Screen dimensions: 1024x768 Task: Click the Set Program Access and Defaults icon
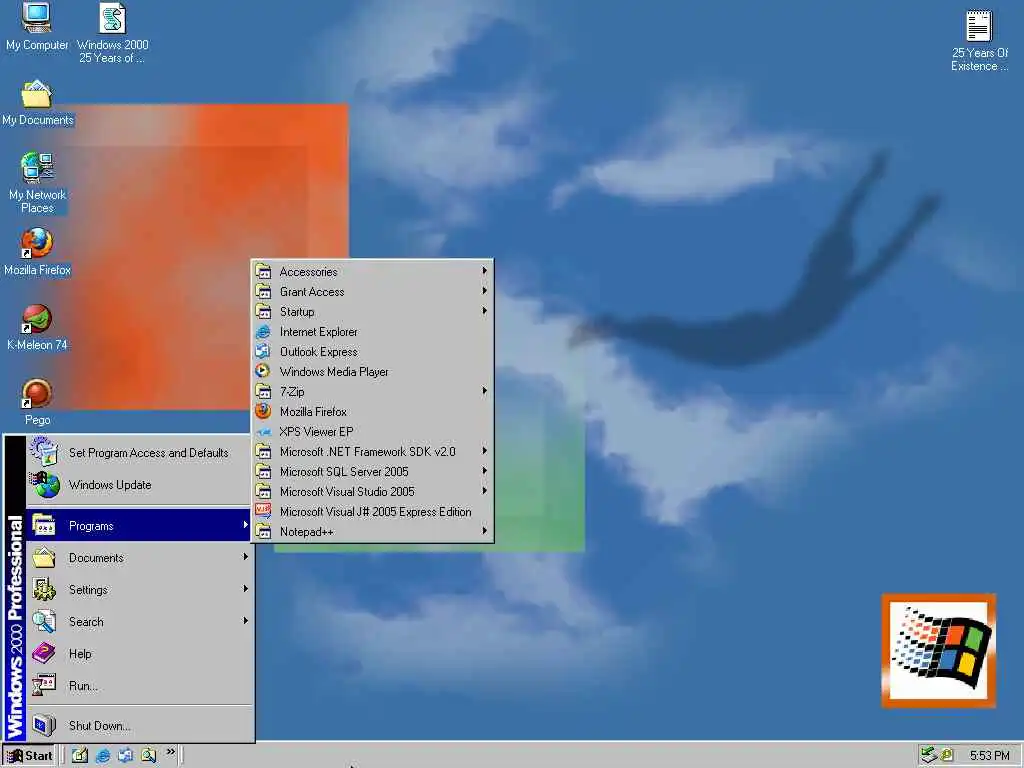click(x=44, y=452)
